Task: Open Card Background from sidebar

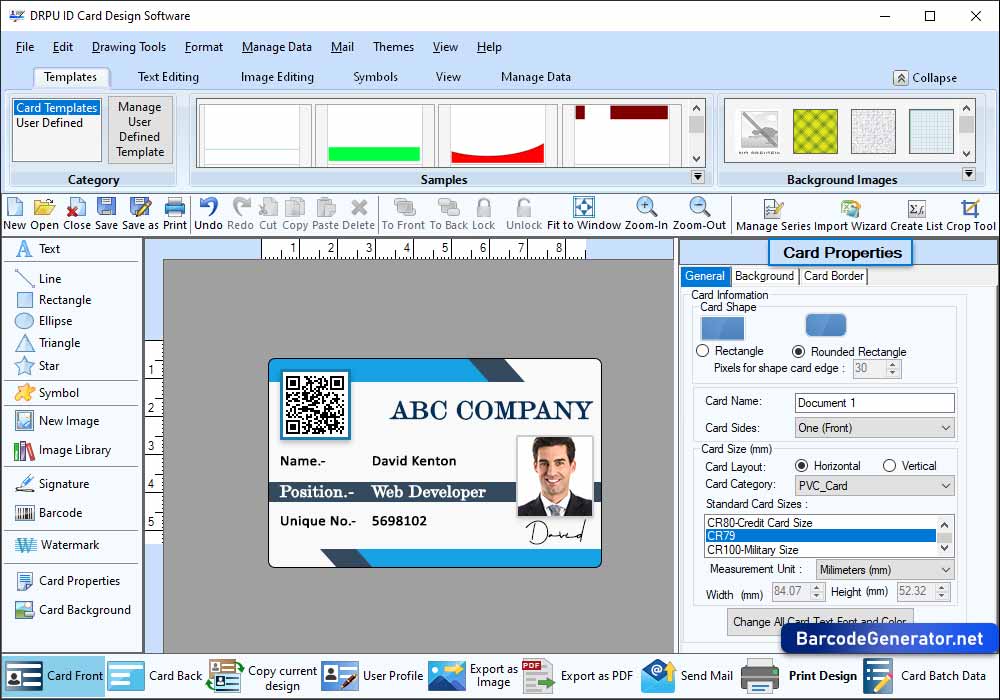Action: click(x=73, y=610)
